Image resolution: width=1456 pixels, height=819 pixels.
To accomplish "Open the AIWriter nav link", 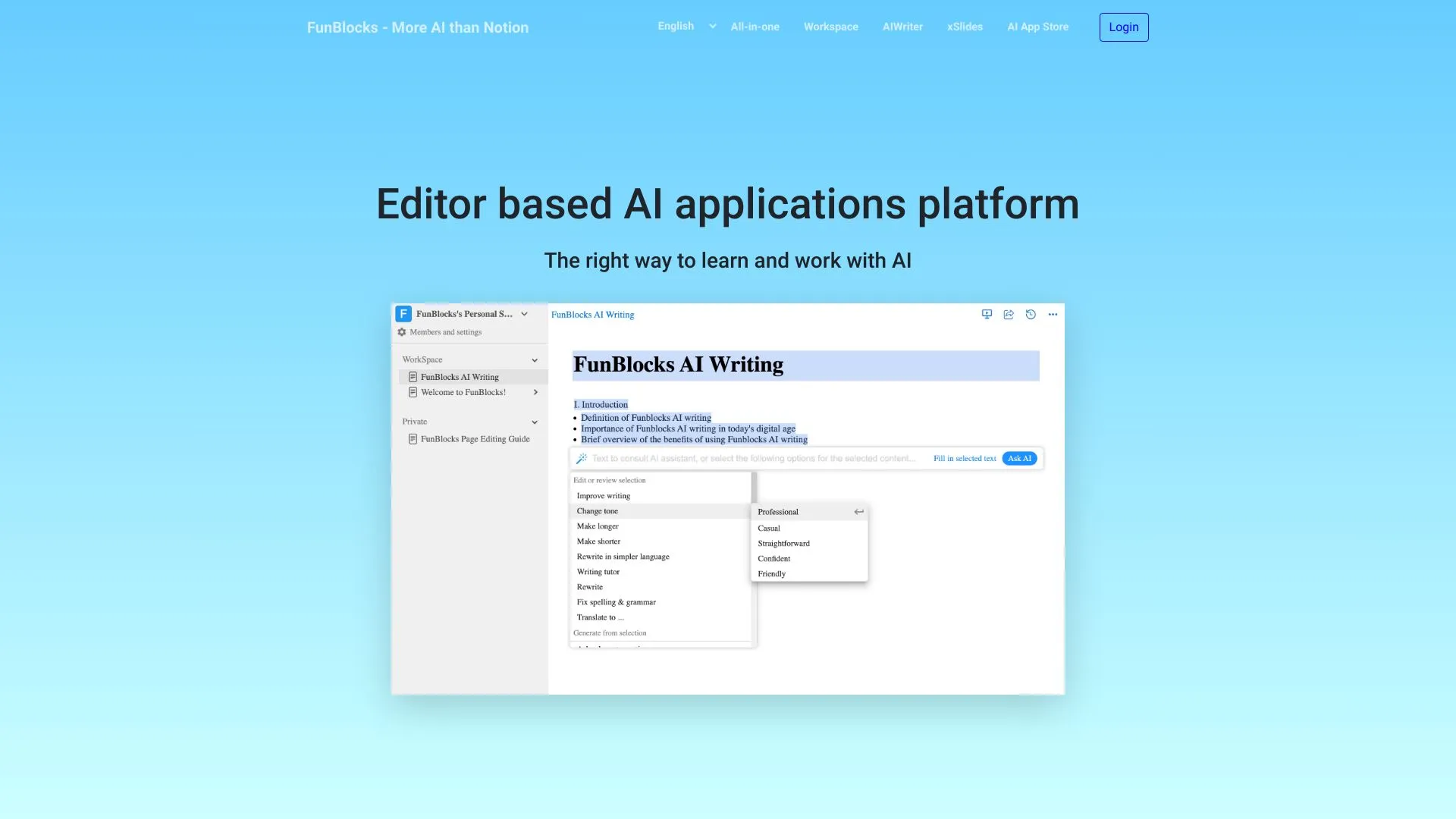I will [902, 27].
